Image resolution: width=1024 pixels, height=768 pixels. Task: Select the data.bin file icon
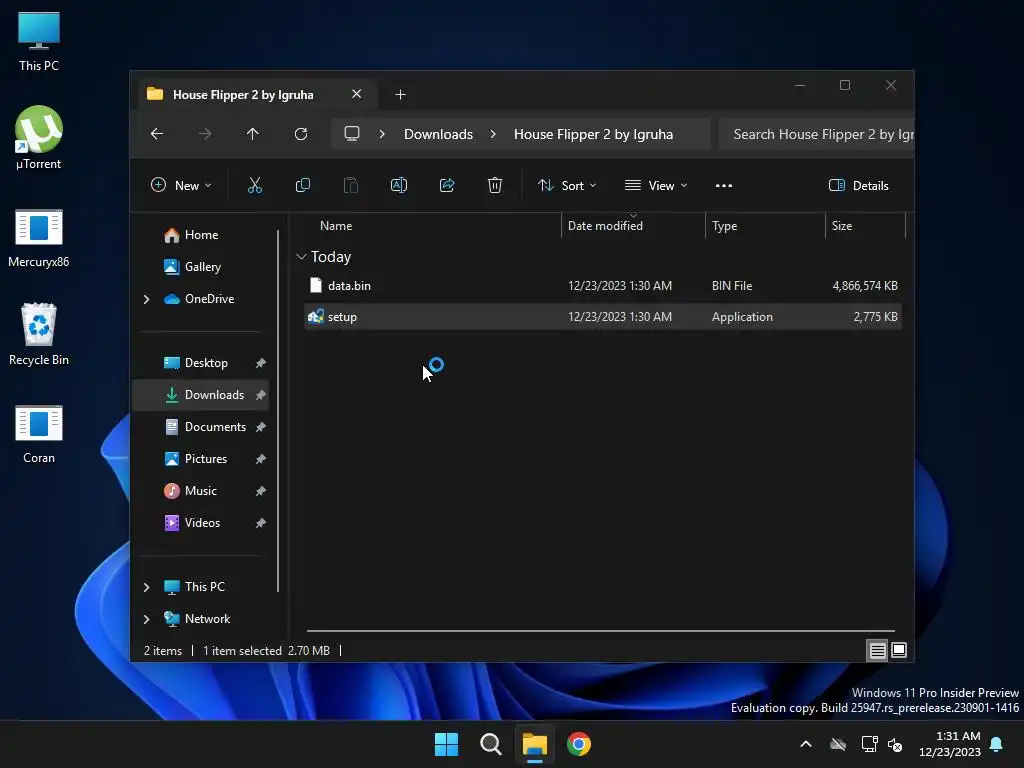coord(315,285)
